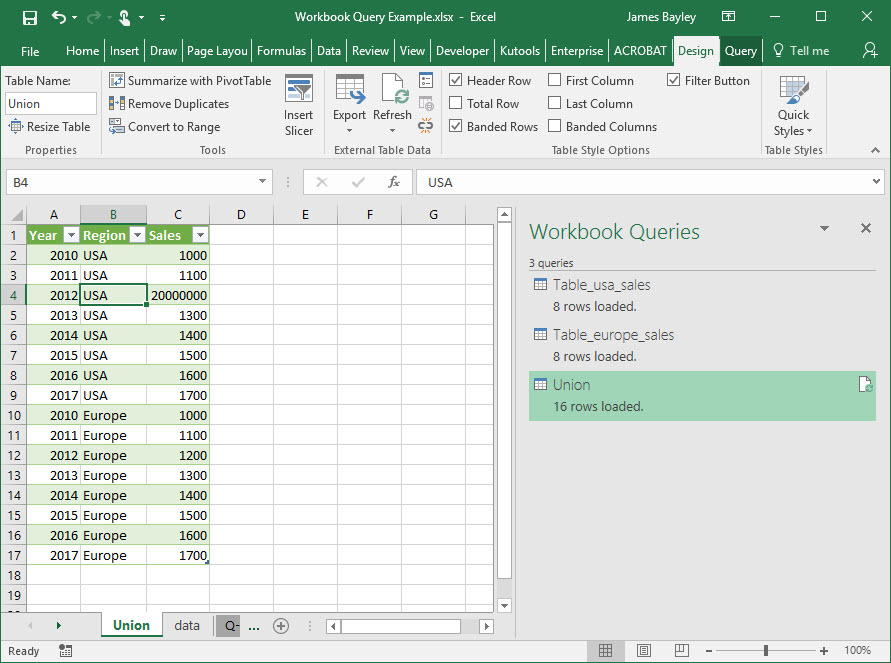Add a new sheet with plus icon
This screenshot has width=891, height=663.
pyautogui.click(x=281, y=626)
